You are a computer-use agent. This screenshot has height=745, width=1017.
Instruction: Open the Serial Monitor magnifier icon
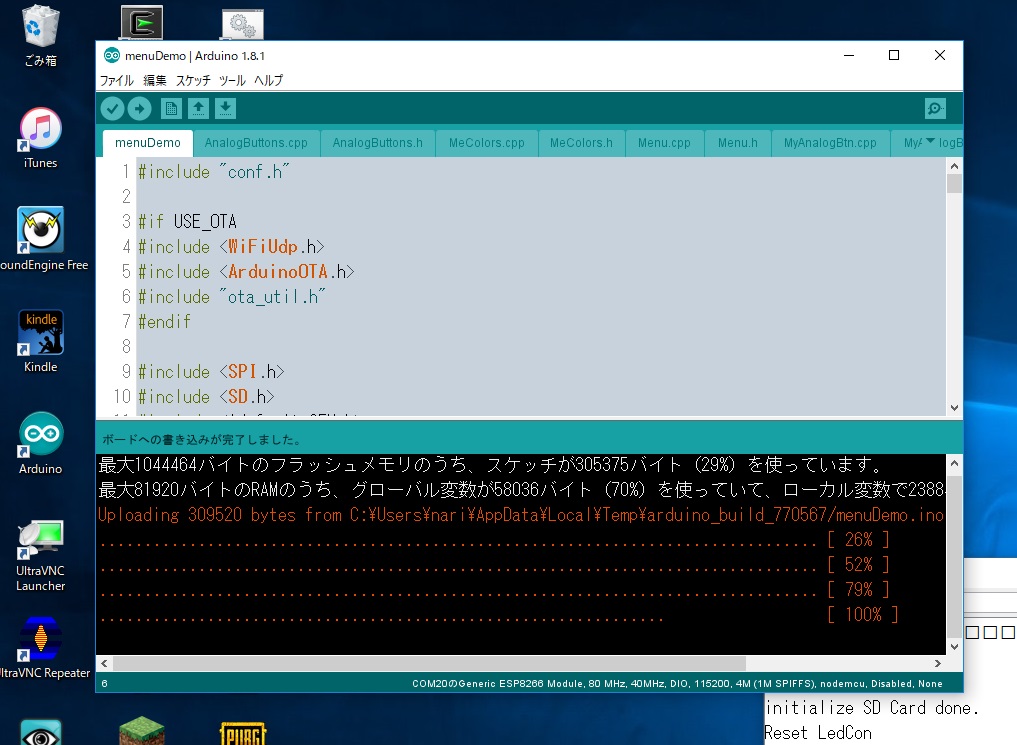coord(935,109)
